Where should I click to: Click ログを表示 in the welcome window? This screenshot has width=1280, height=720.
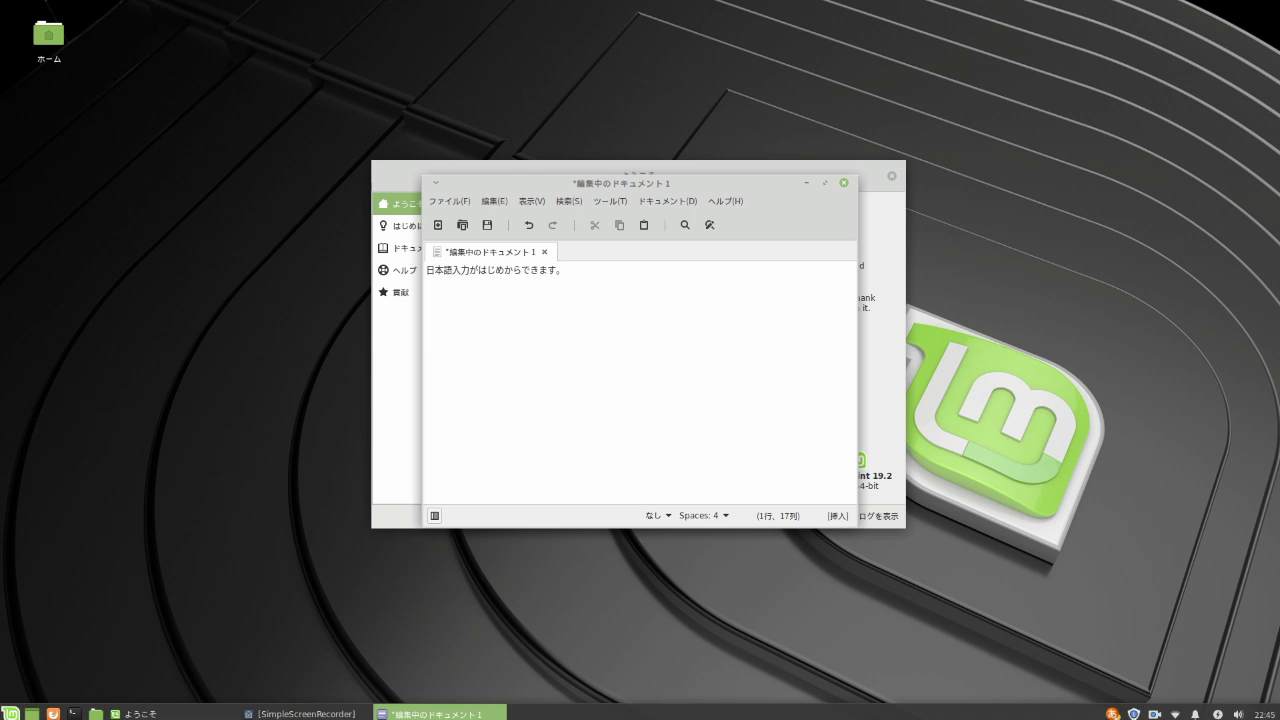point(878,515)
